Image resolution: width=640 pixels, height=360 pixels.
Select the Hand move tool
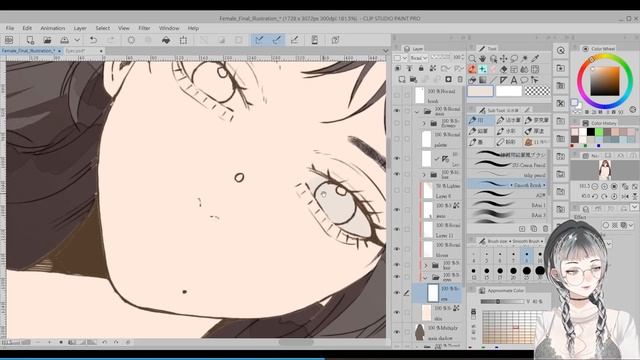pos(482,58)
